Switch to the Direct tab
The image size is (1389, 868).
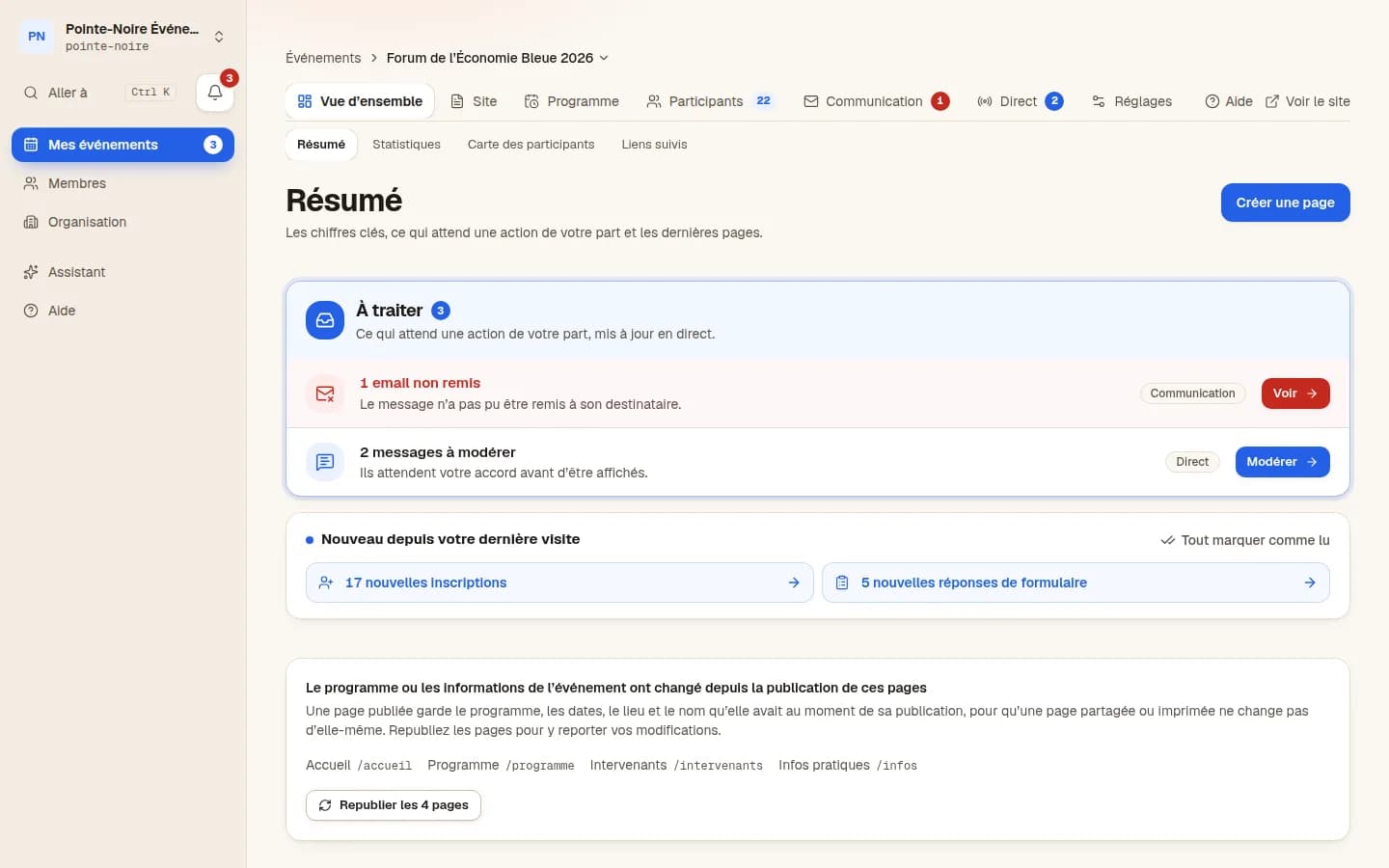point(1021,101)
